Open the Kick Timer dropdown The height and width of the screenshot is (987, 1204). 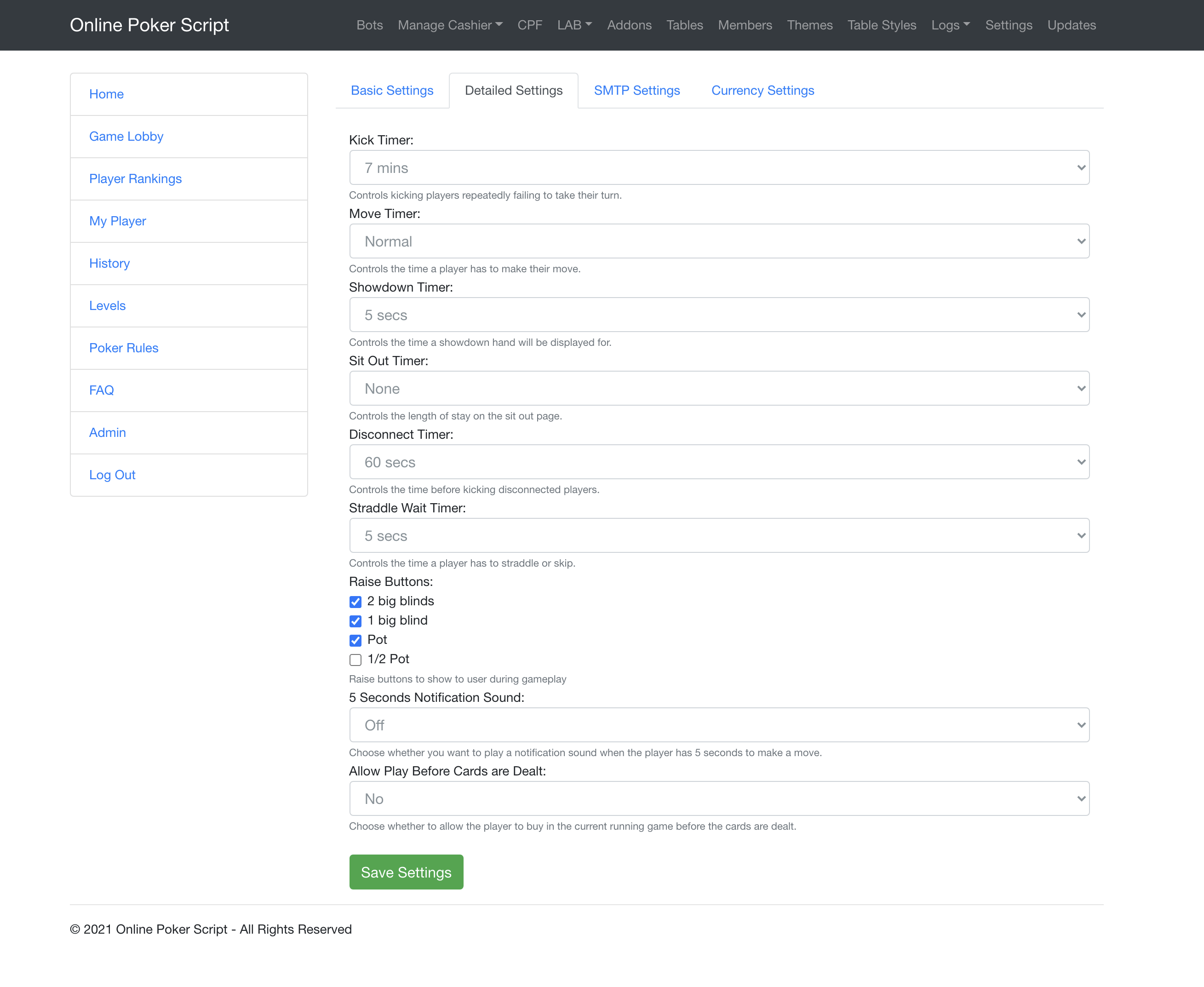[x=719, y=168]
